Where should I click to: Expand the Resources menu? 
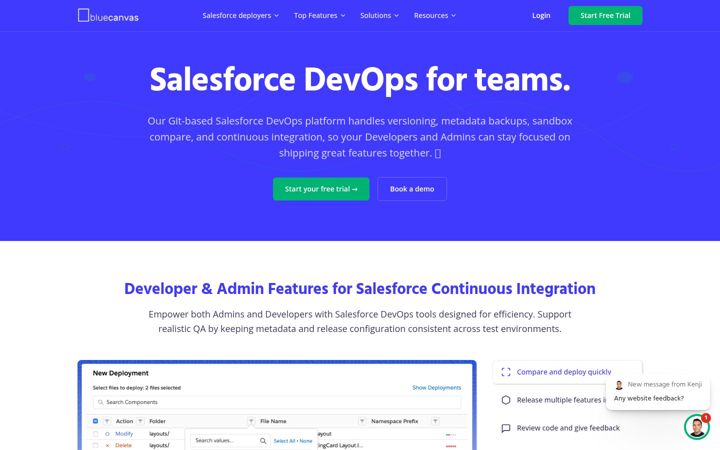434,16
